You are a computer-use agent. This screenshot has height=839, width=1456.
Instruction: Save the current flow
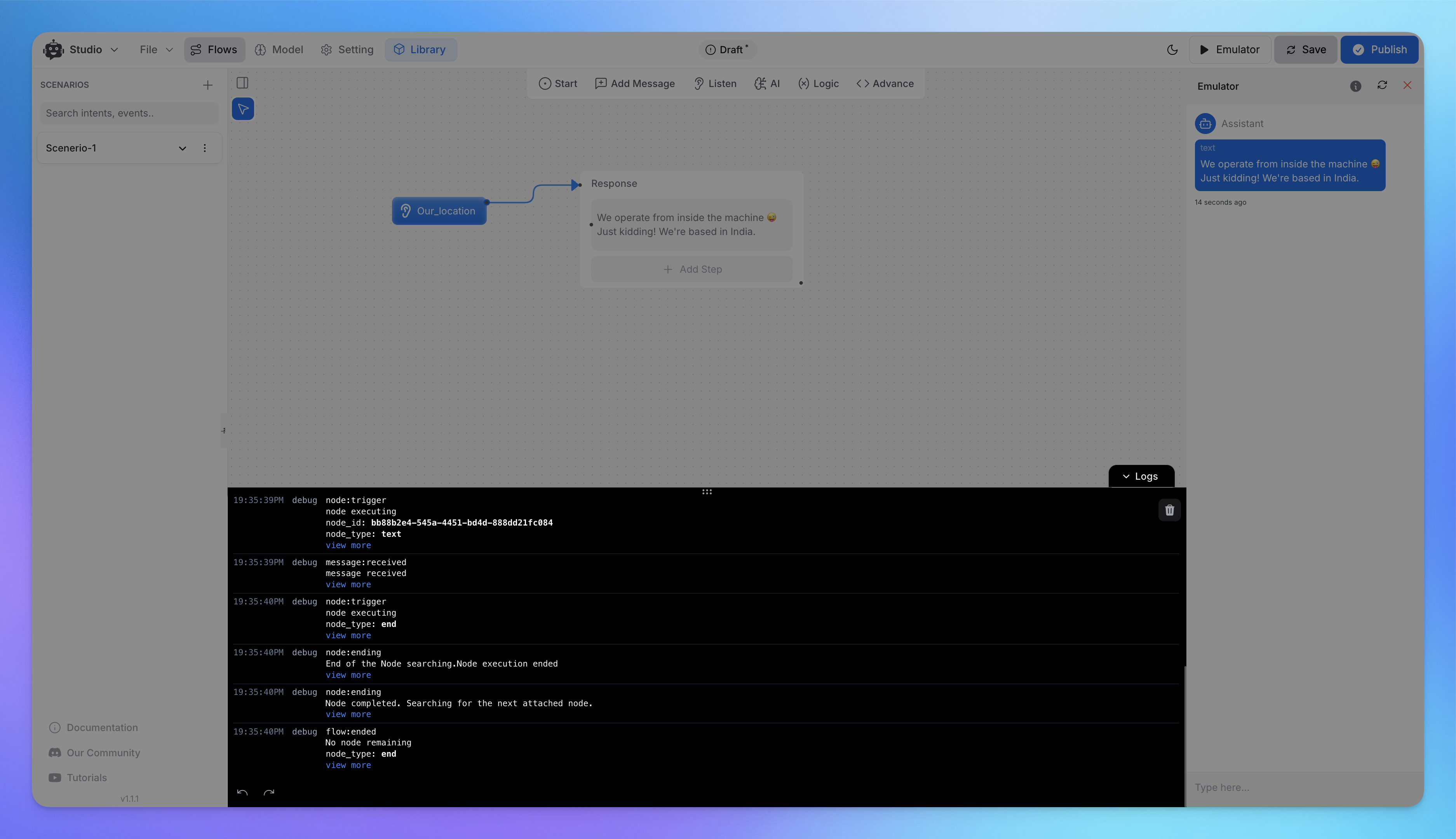1306,50
